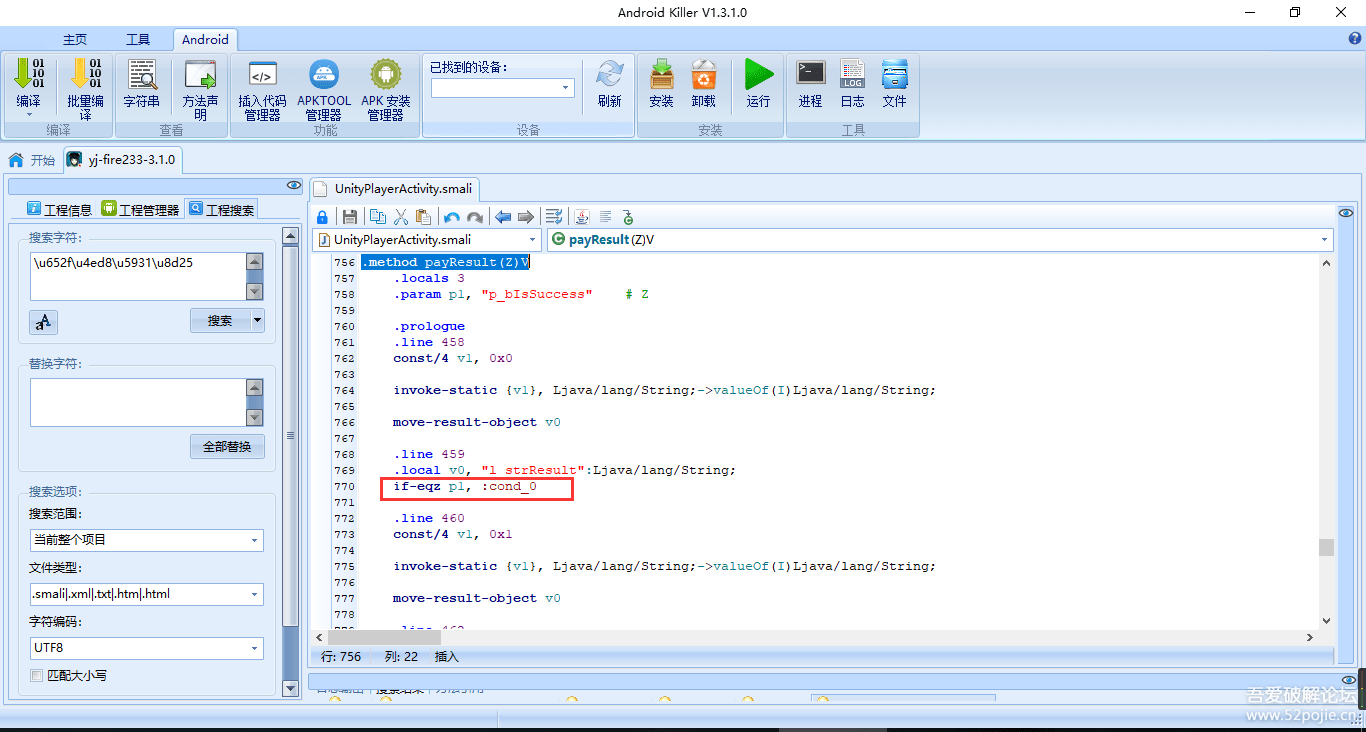Viewport: 1366px width, 732px height.
Task: Switch to the 主页 ribbon tab
Action: [75, 40]
